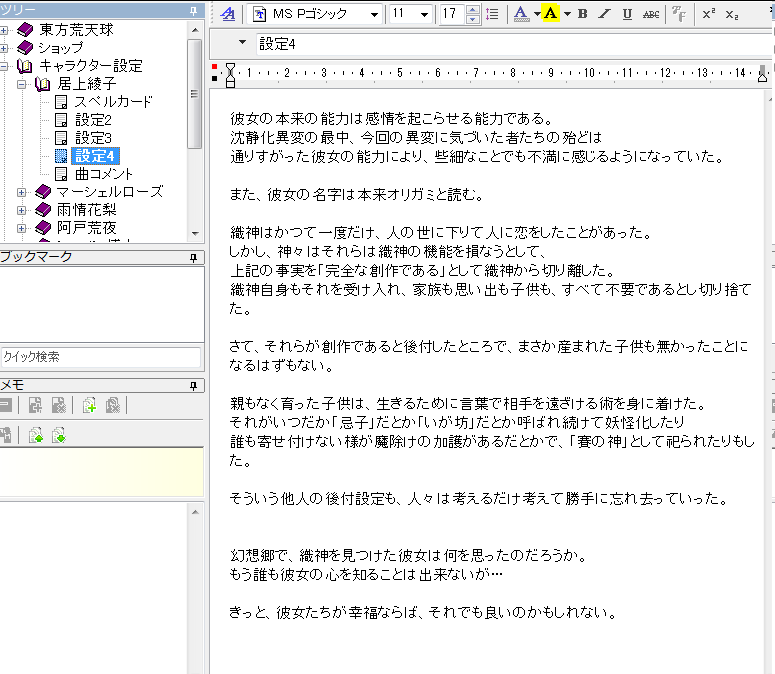Expand the 雨情花梨 tree node

(22, 211)
